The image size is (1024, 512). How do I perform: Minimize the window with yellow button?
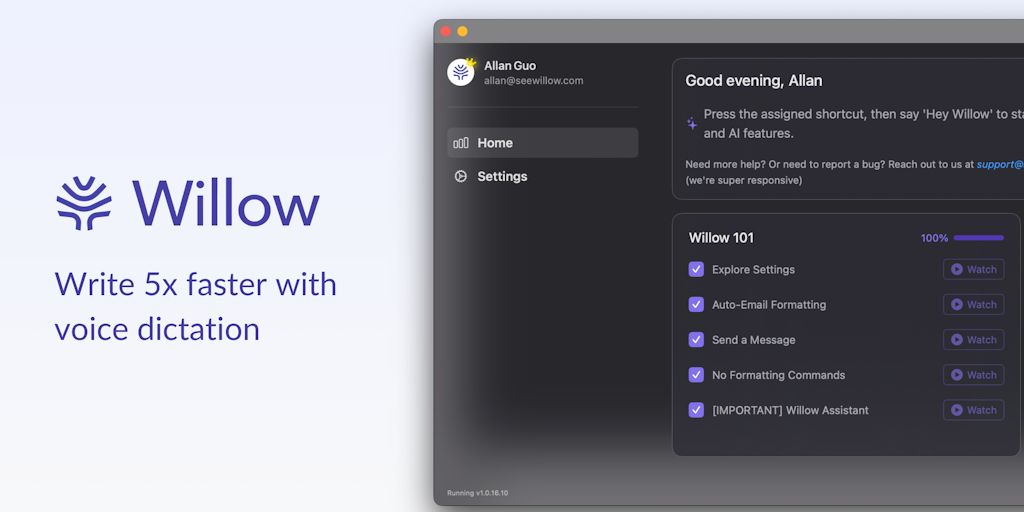(462, 31)
